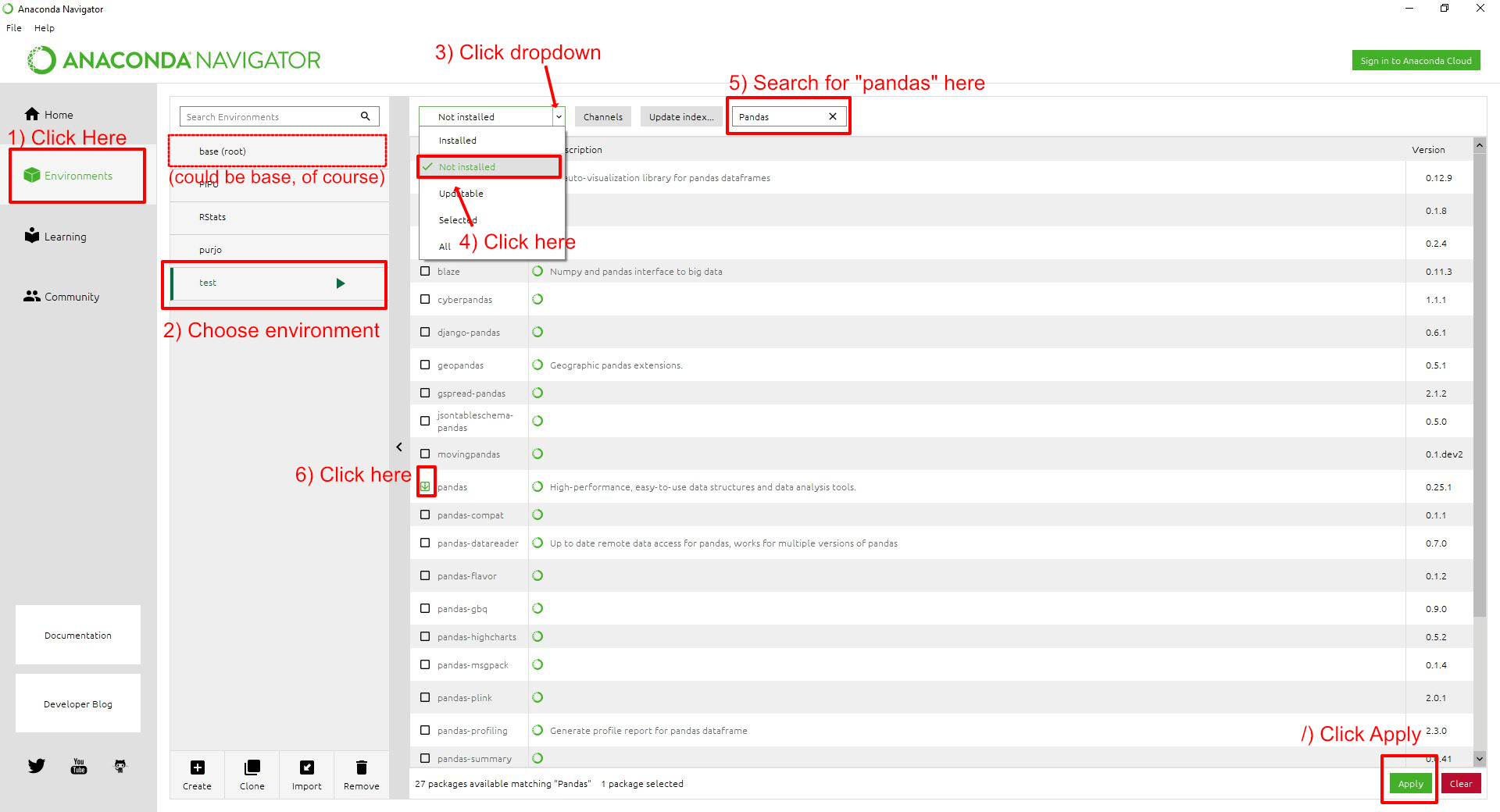Viewport: 1500px width, 812px height.
Task: Toggle the pandas package checkbox
Action: [425, 486]
